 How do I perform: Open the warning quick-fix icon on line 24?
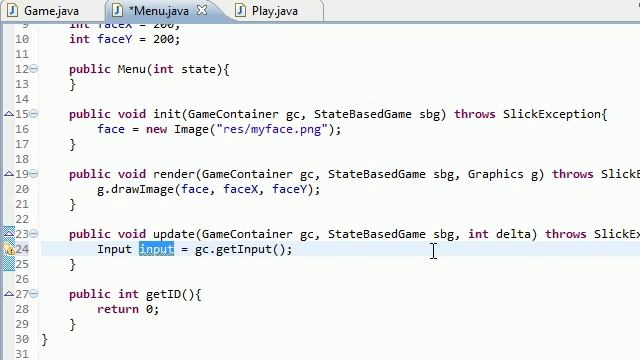[9, 249]
